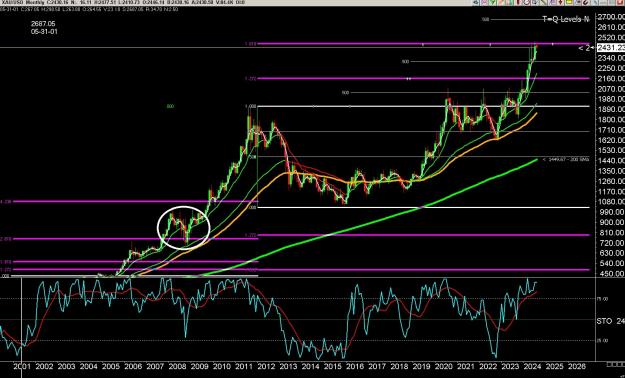Click the yellow note icon in top toolbar

point(569,2)
